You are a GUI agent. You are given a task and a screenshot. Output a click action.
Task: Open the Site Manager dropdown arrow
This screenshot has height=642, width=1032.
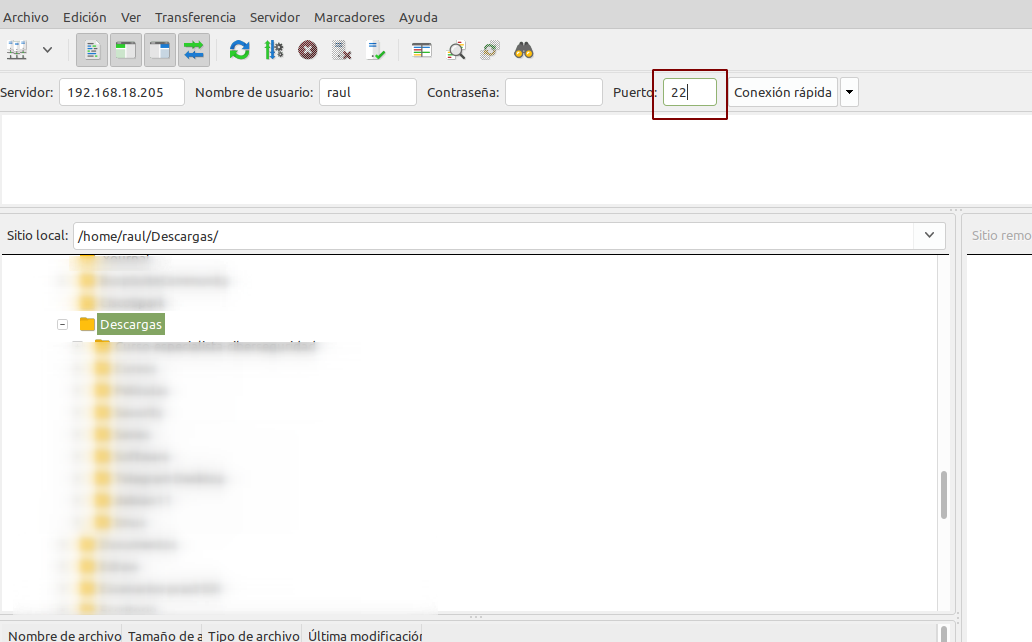click(x=45, y=49)
